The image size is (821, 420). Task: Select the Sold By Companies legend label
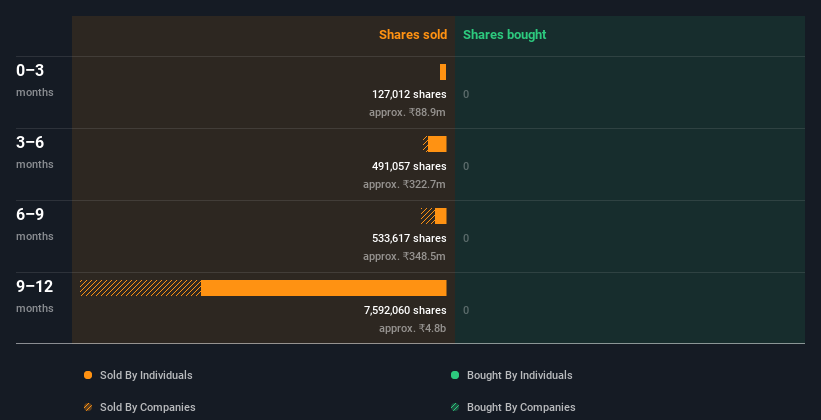point(148,407)
